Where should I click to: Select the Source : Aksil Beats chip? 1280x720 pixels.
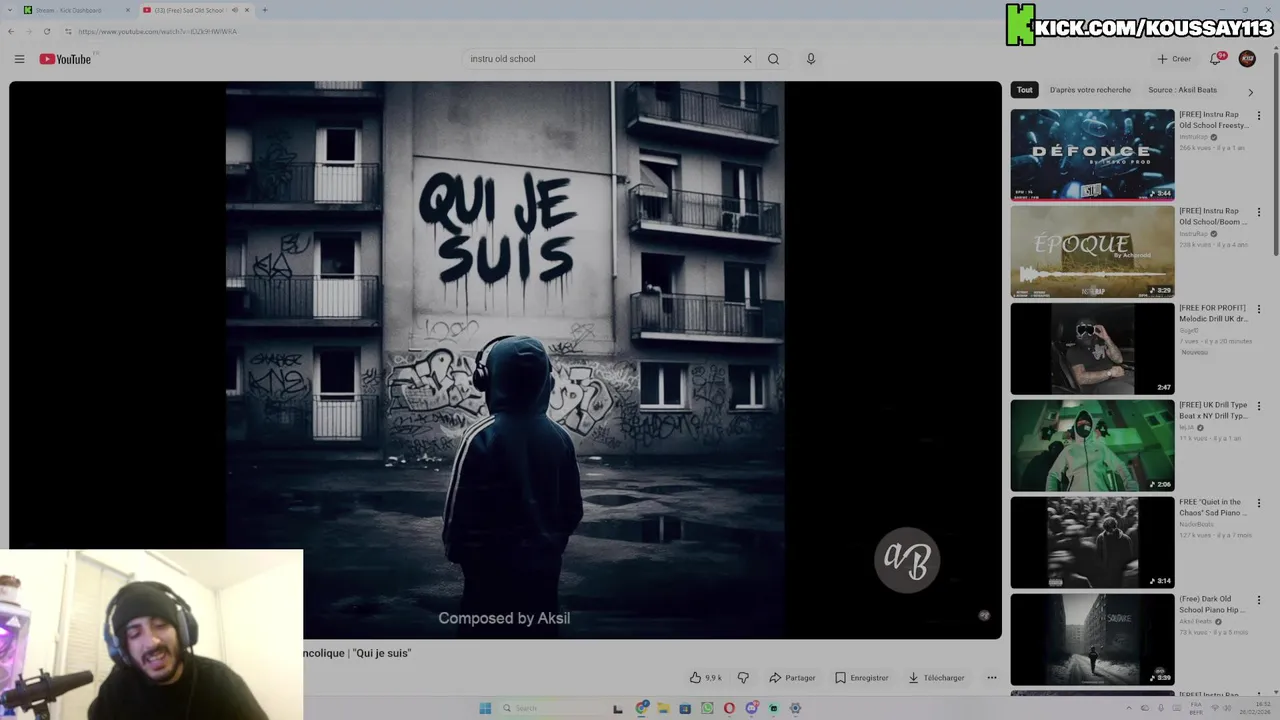[x=1182, y=90]
